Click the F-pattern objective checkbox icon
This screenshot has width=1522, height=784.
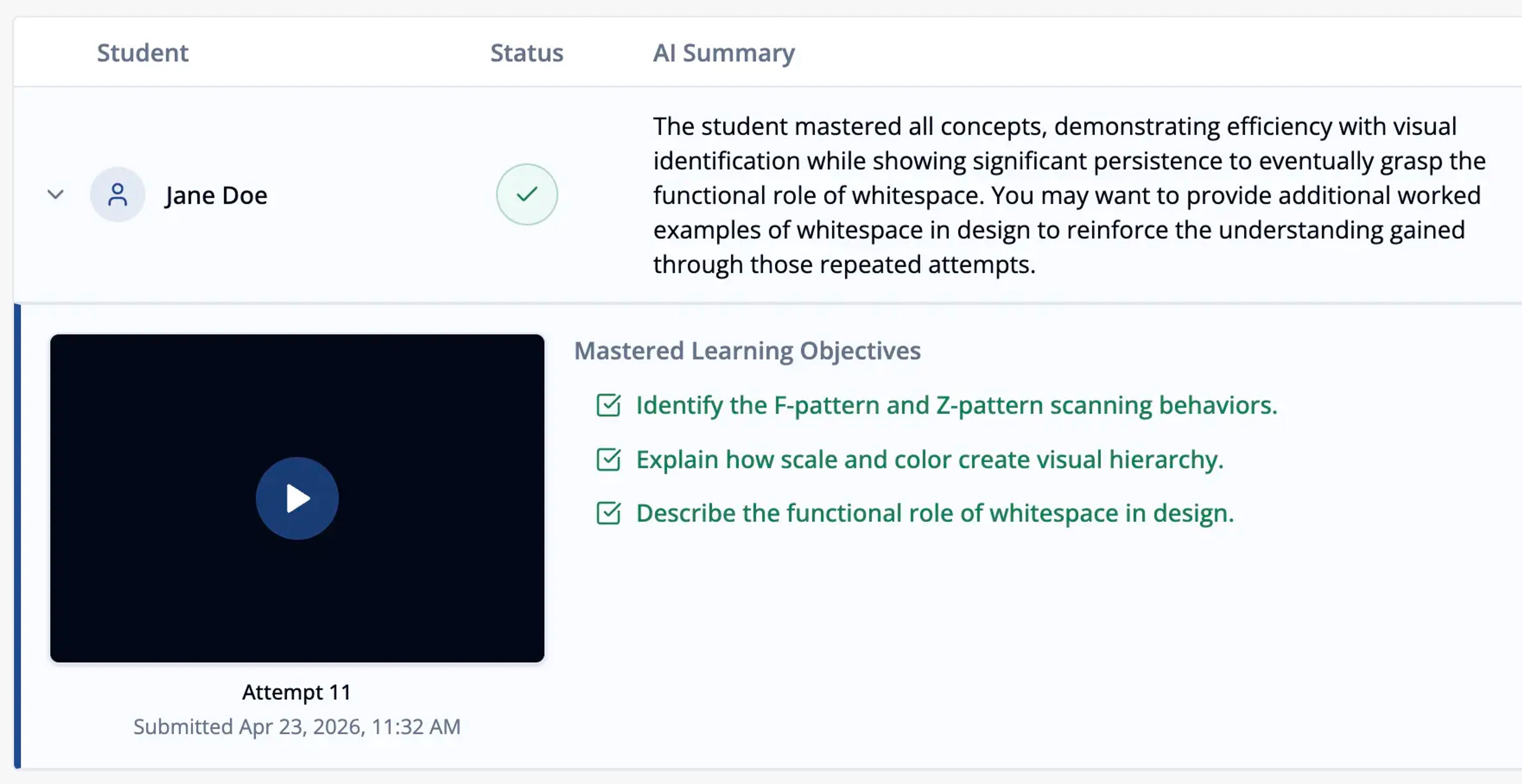coord(608,406)
